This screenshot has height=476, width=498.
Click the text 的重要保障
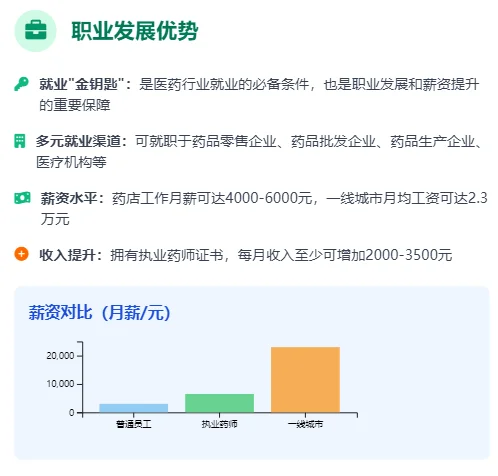(x=75, y=105)
